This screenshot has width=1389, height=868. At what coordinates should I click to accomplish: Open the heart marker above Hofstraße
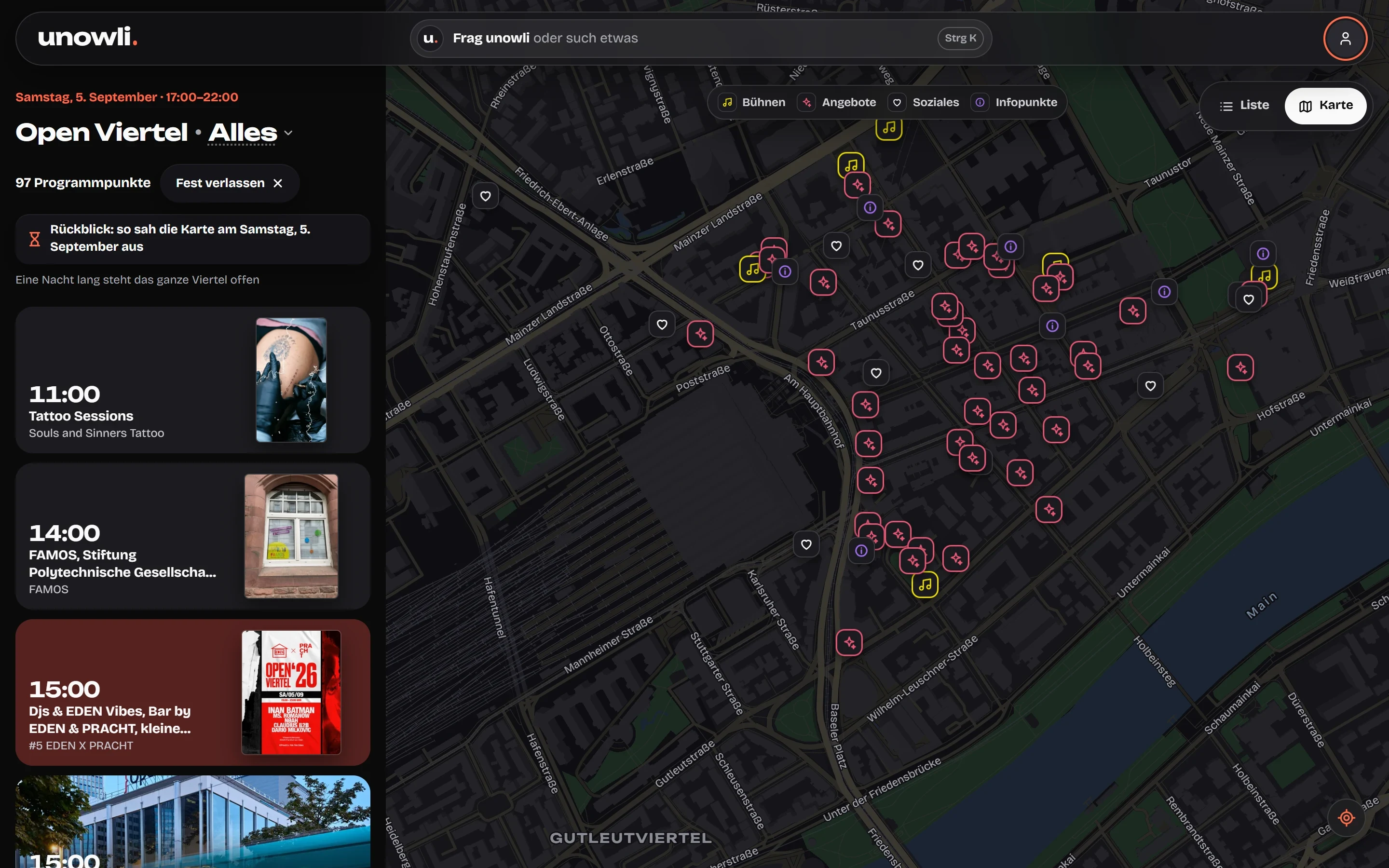coord(1150,386)
